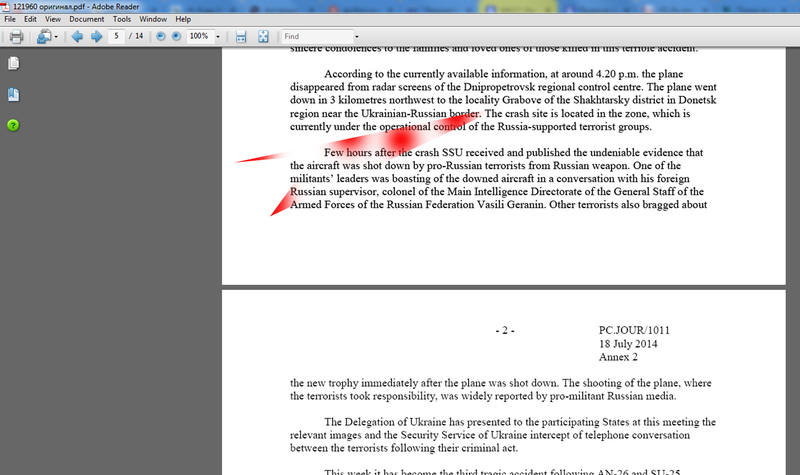This screenshot has height=475, width=800.
Task: Open the Collaborate dropdown arrow
Action: pyautogui.click(x=56, y=37)
